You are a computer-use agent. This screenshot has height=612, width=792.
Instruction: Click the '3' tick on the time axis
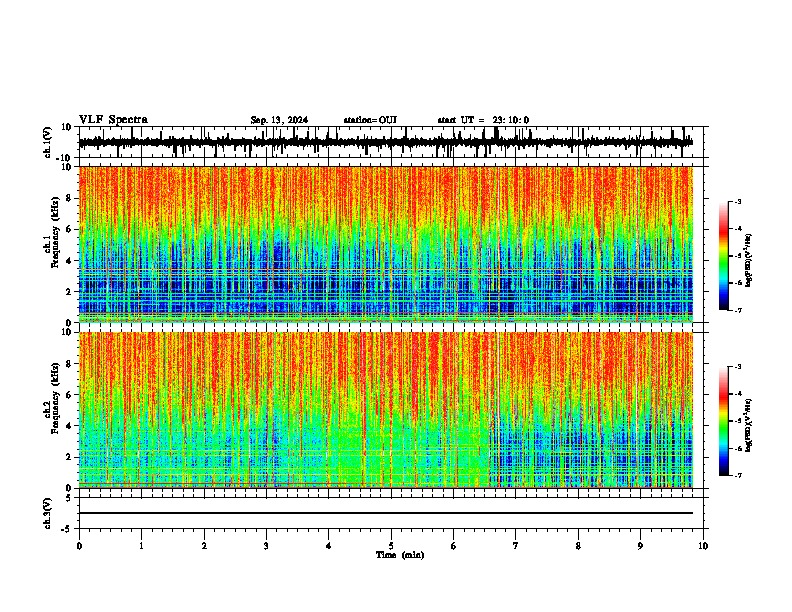(x=266, y=546)
